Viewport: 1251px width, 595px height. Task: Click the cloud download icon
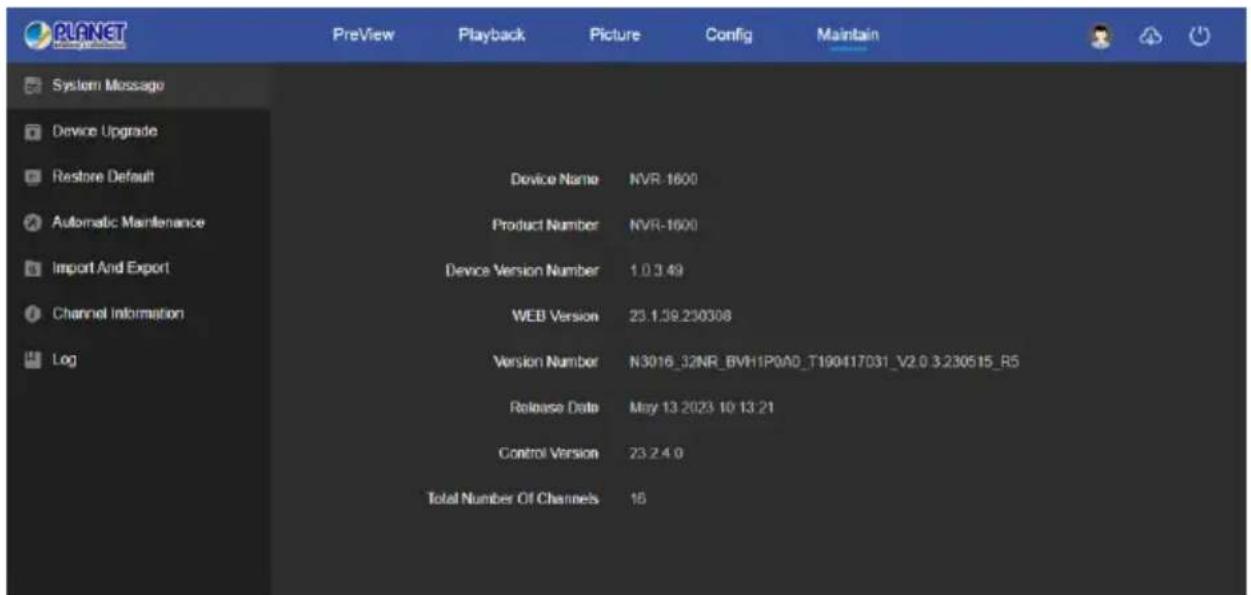pyautogui.click(x=1151, y=35)
